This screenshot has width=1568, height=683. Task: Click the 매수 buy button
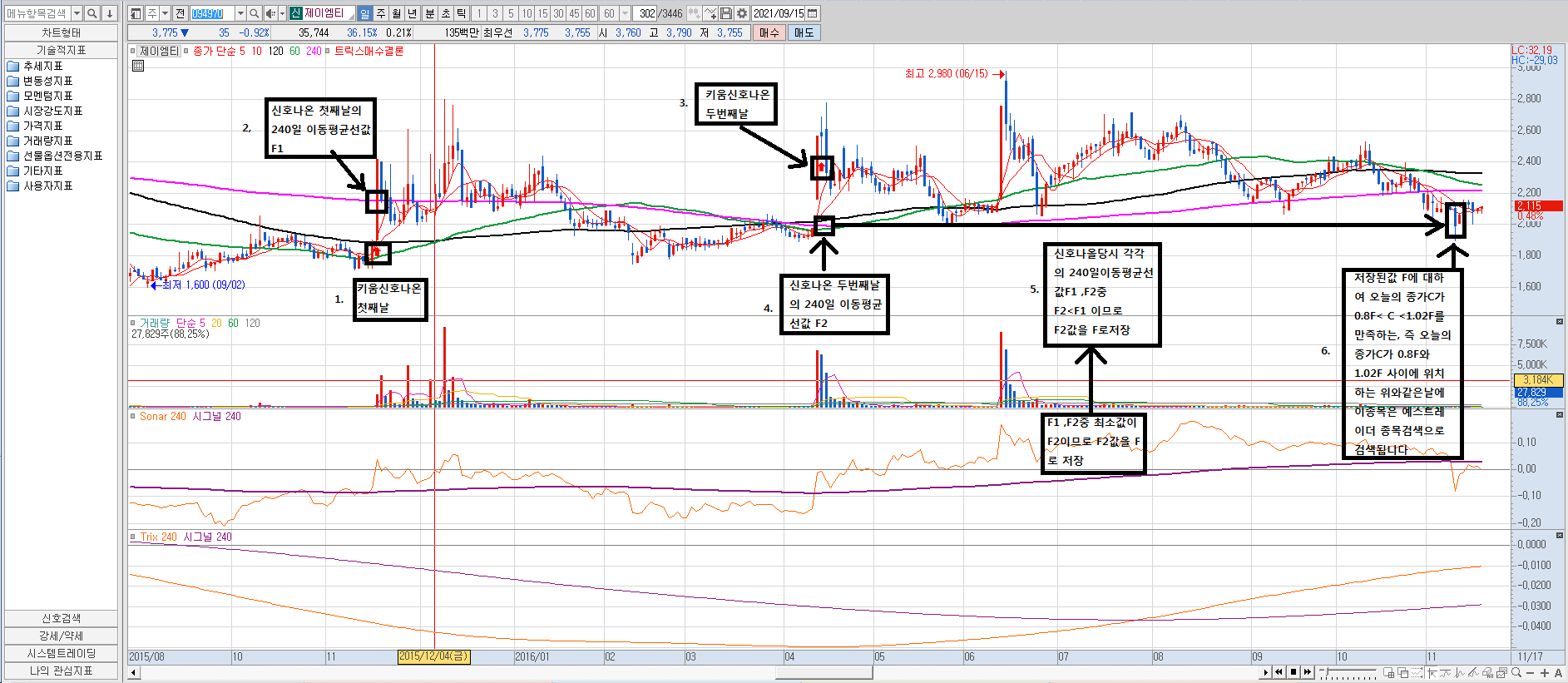click(769, 32)
